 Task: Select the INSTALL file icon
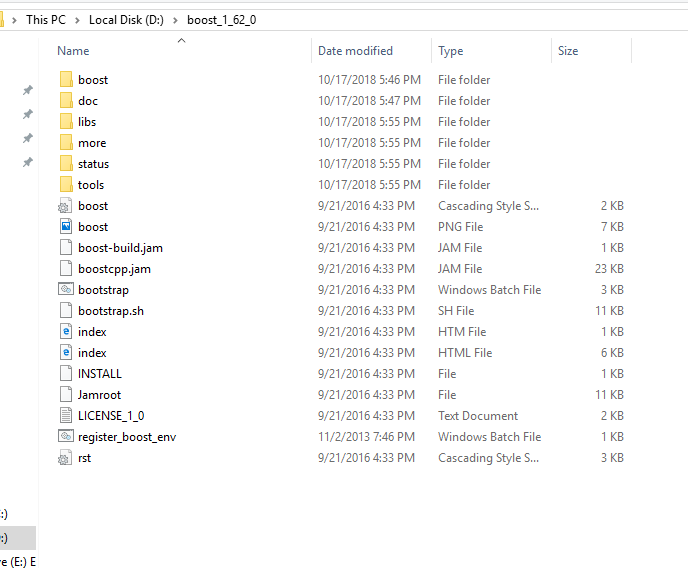65,374
